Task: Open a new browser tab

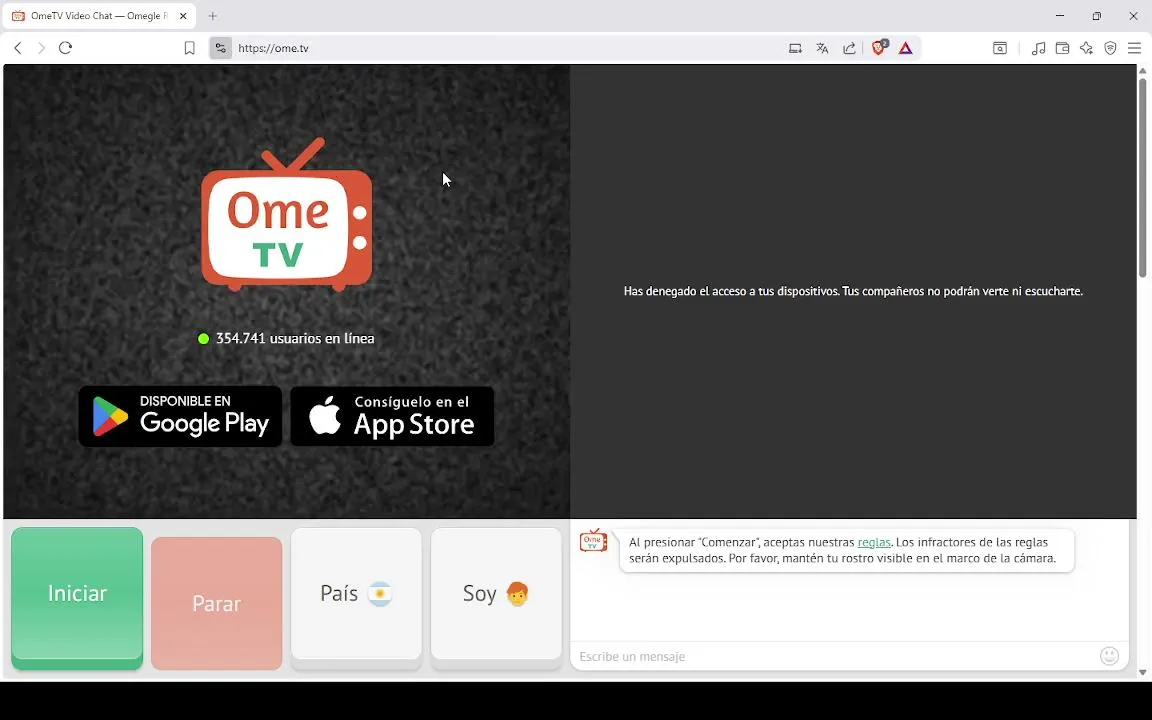Action: point(212,15)
